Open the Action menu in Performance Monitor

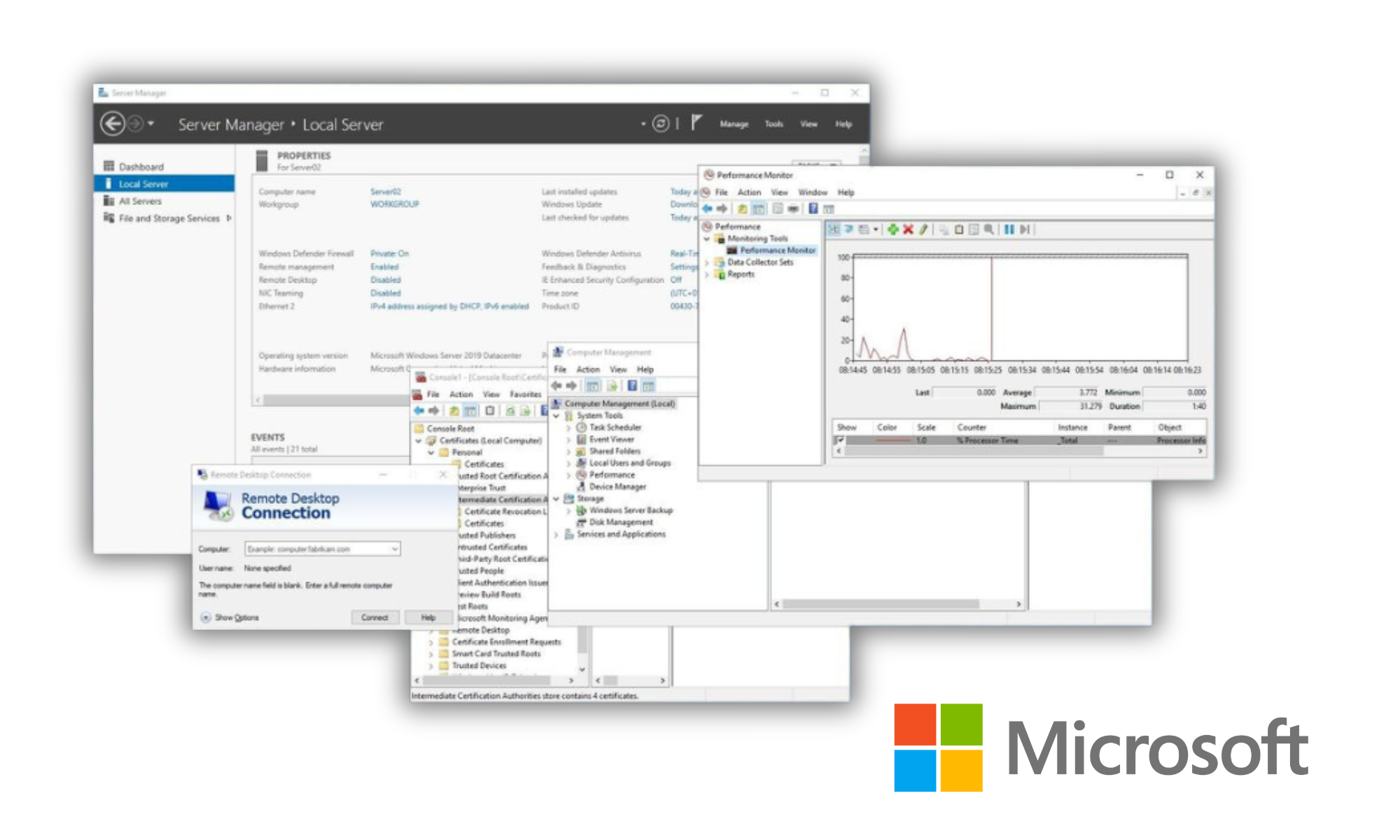point(748,192)
